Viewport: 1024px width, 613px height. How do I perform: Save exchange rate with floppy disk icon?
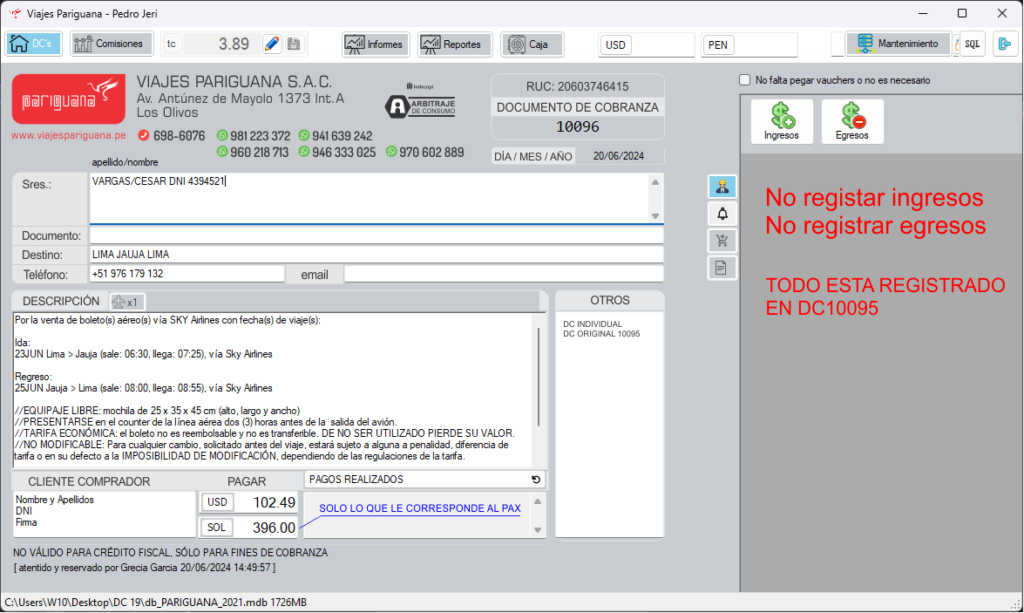[294, 44]
